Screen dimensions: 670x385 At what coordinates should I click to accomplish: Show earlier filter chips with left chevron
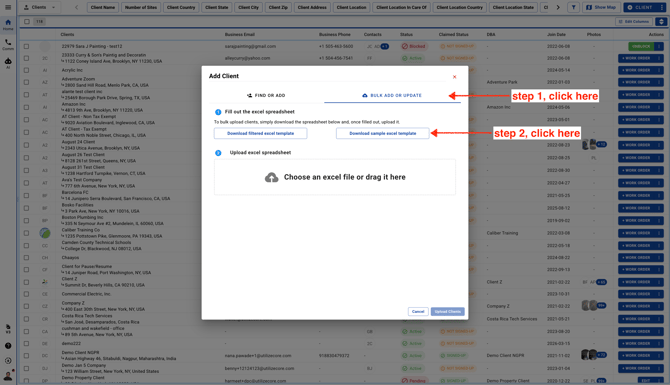[76, 7]
